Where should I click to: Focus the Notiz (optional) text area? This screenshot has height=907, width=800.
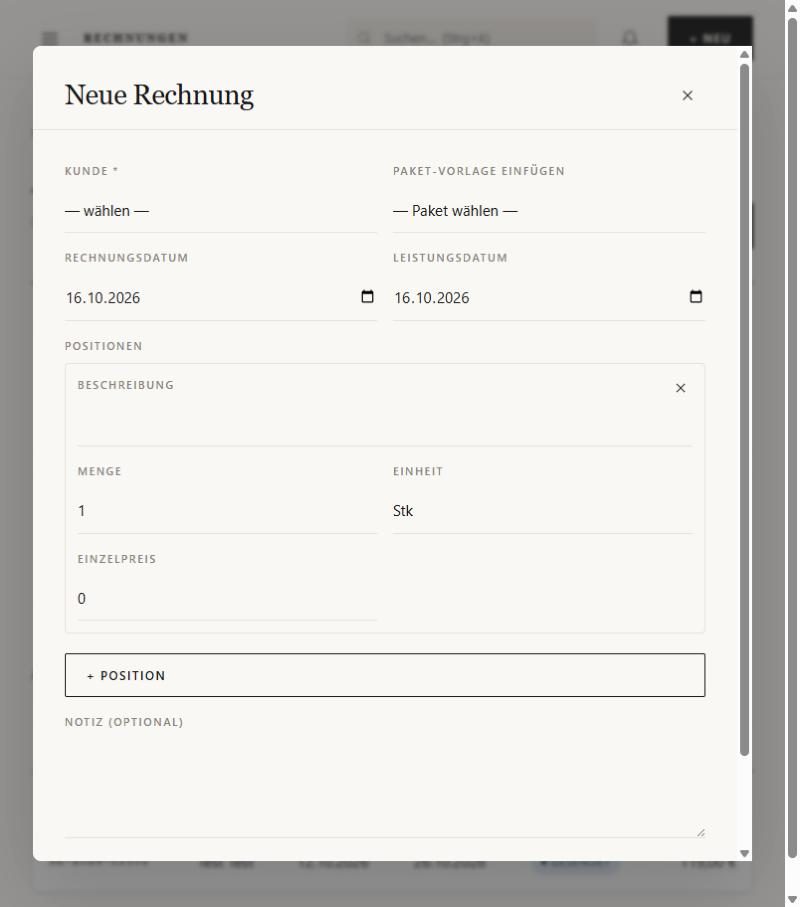(385, 788)
